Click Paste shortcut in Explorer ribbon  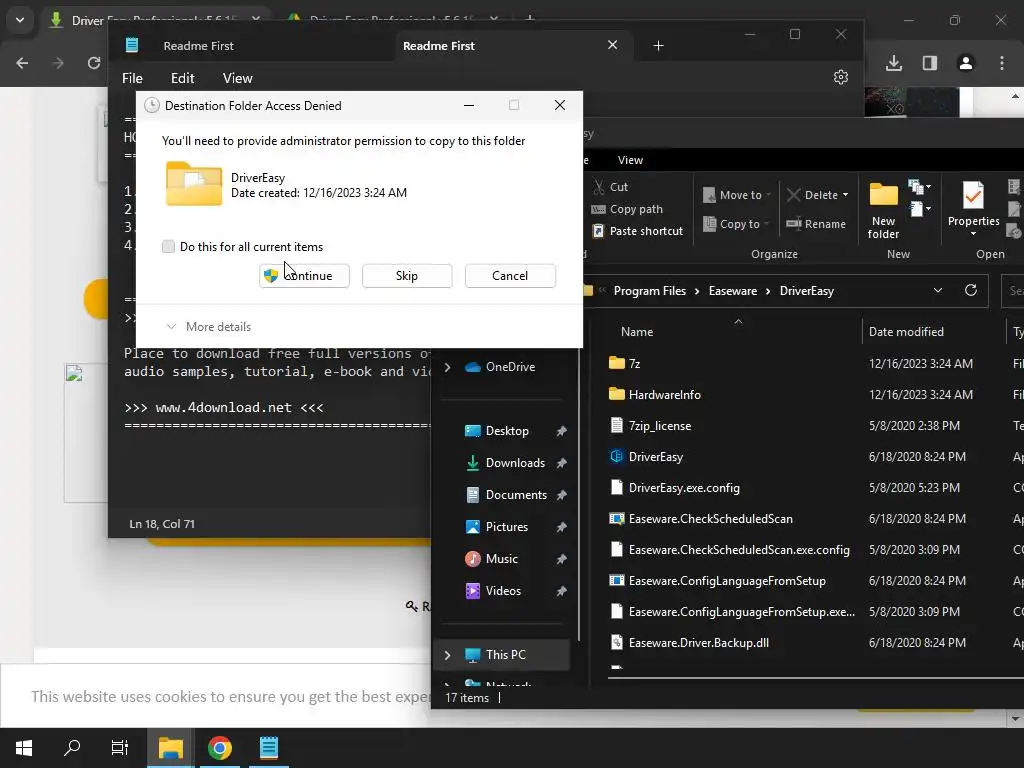click(637, 231)
